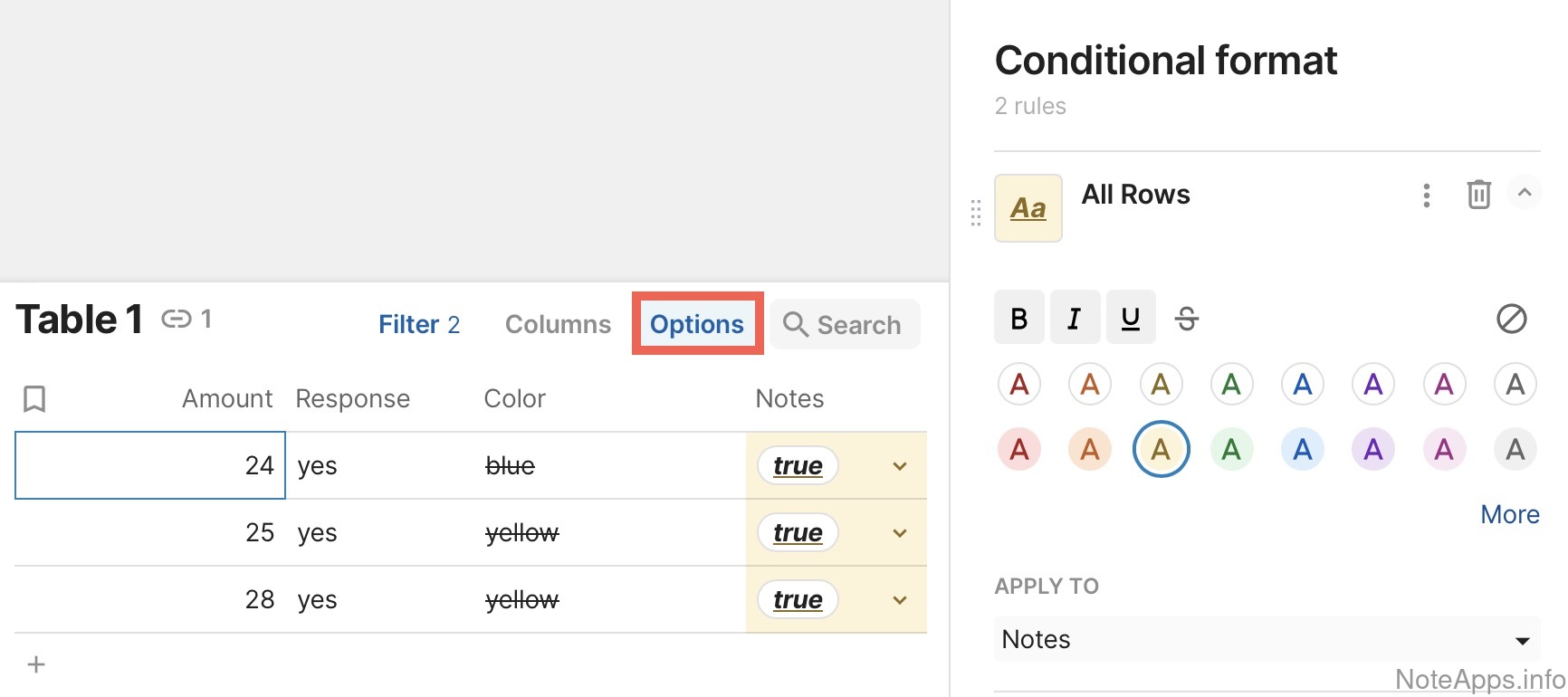Click the Search field

click(846, 324)
